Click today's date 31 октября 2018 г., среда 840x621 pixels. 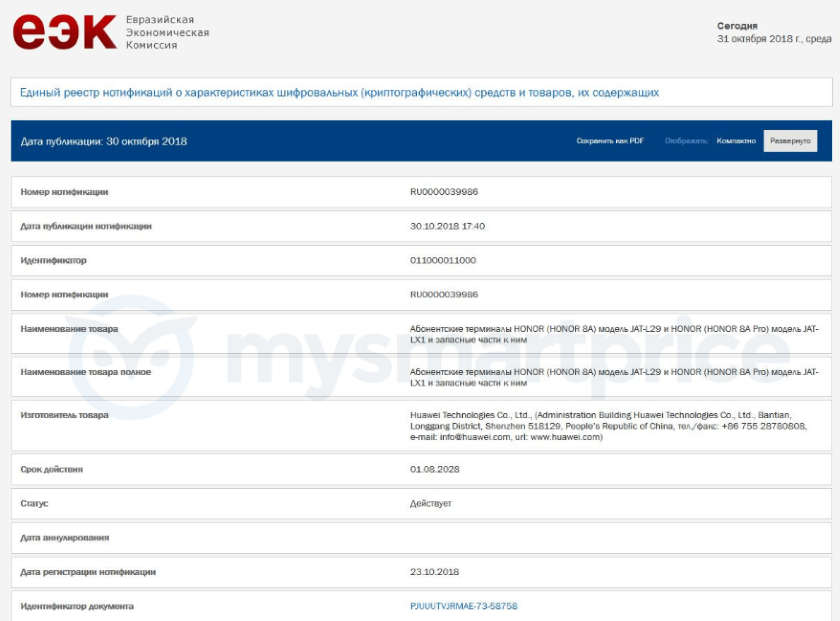point(774,39)
